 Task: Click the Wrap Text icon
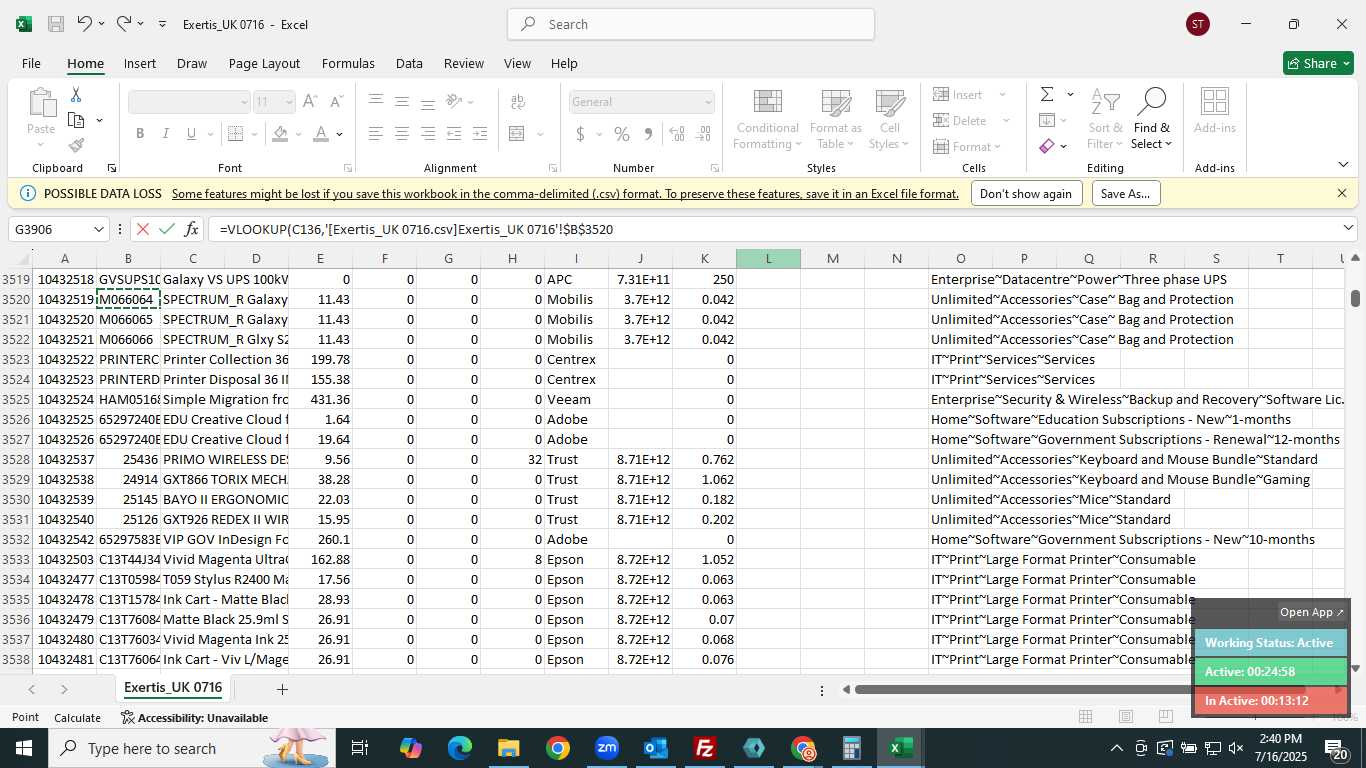[x=518, y=102]
